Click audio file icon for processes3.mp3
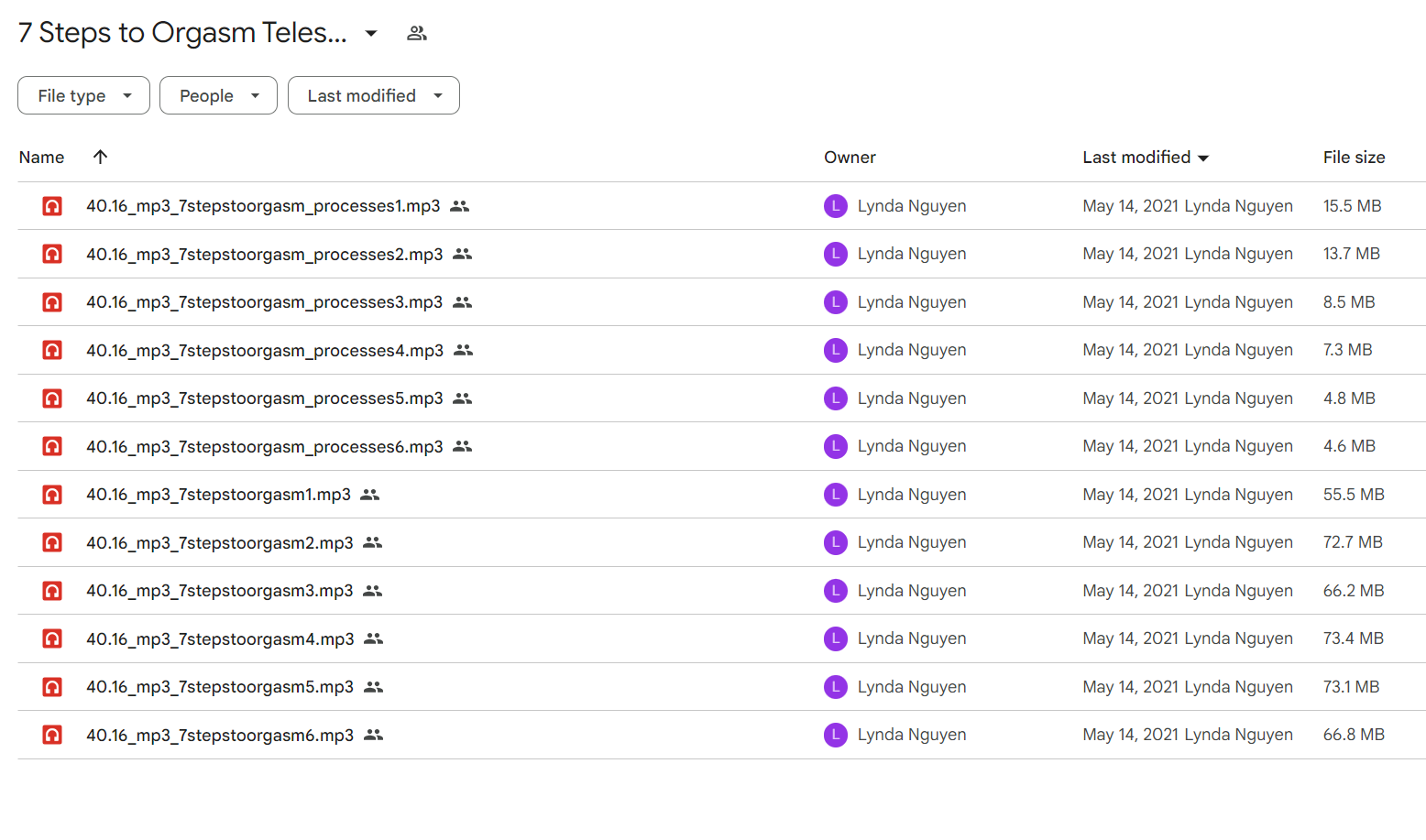 (52, 302)
